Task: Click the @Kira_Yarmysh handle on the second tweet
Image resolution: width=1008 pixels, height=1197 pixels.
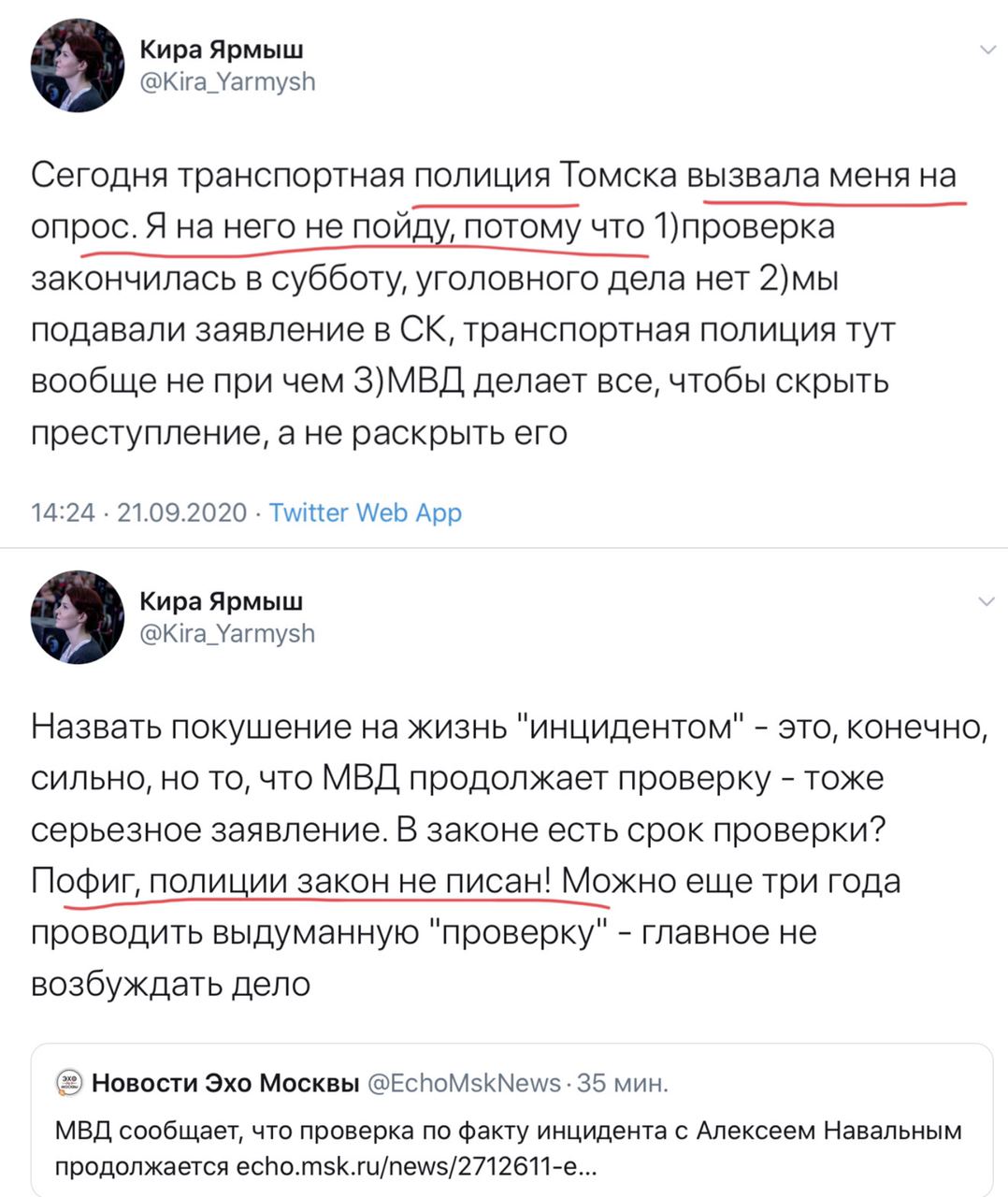Action: [227, 633]
